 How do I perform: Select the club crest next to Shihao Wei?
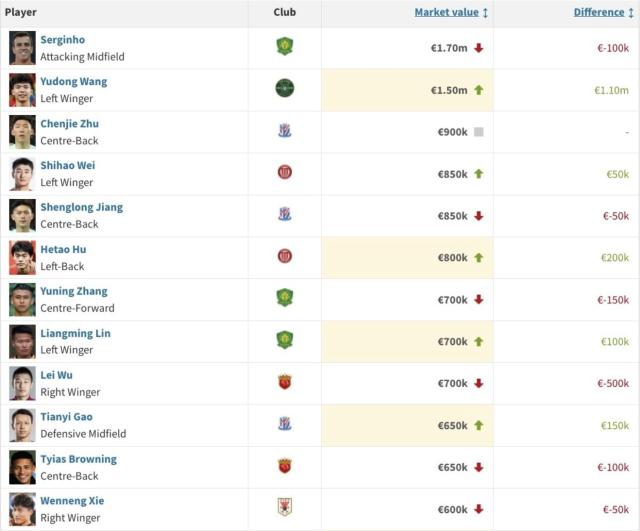tap(284, 173)
